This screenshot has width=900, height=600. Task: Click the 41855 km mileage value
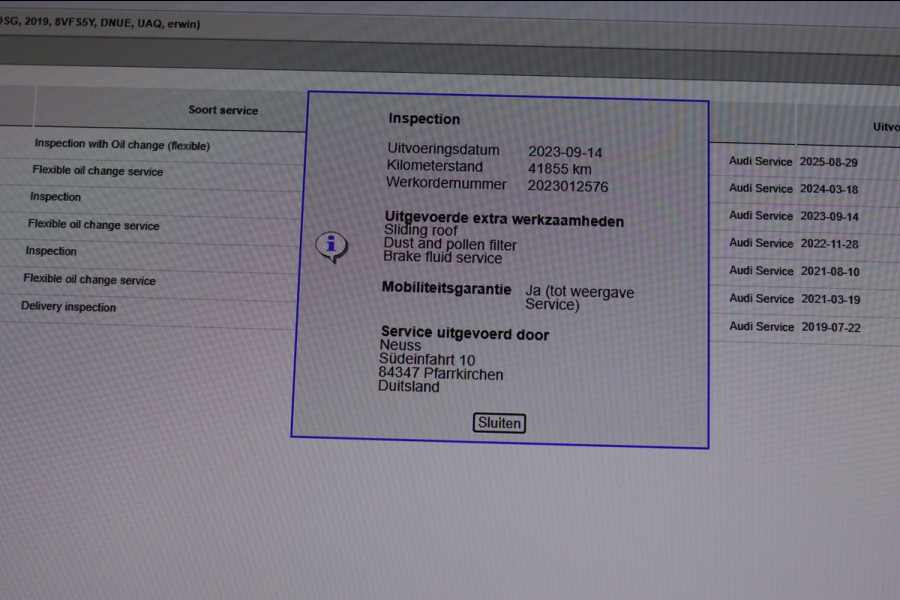click(x=560, y=169)
